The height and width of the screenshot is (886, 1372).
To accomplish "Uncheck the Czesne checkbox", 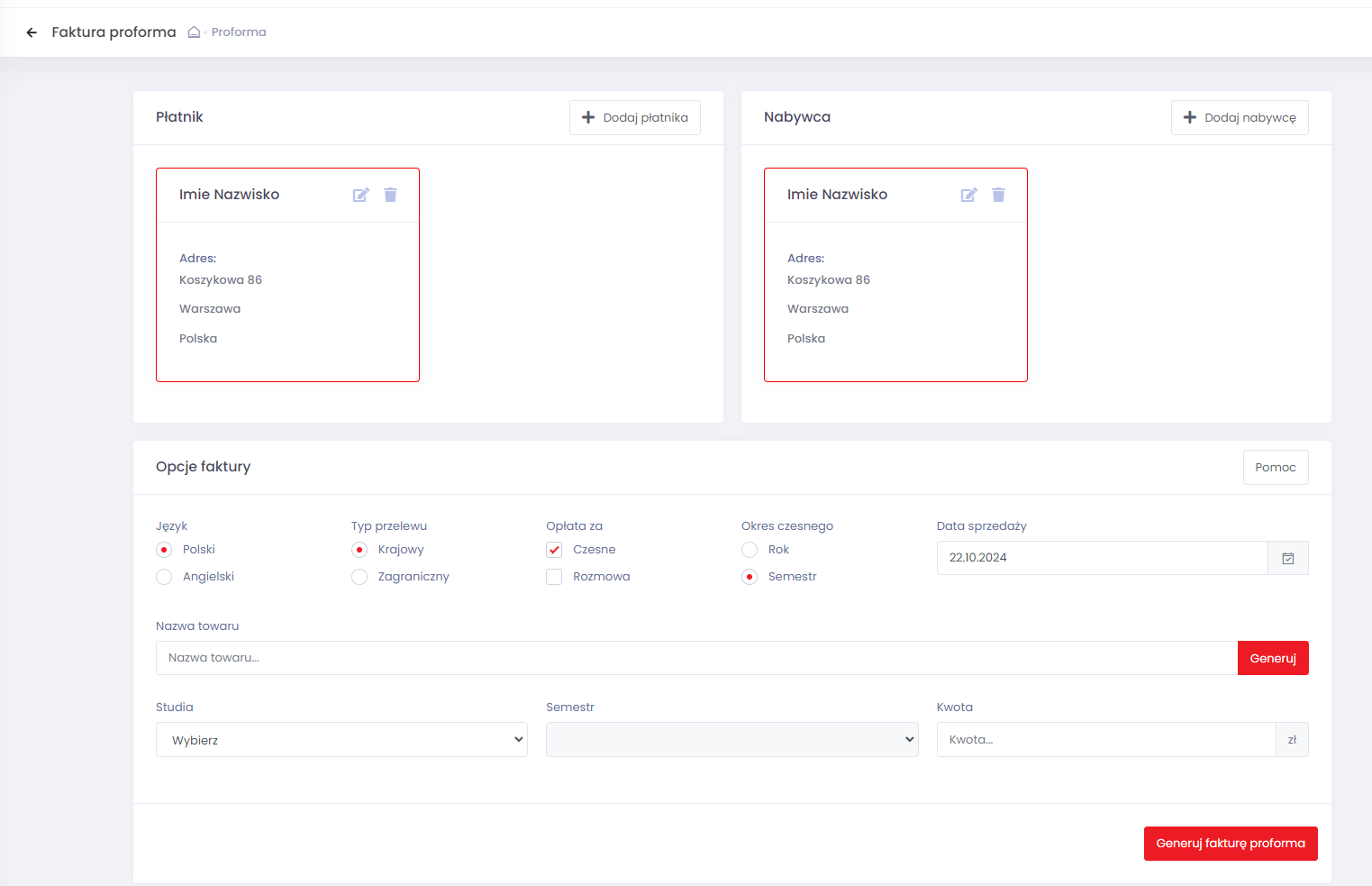I will [554, 550].
